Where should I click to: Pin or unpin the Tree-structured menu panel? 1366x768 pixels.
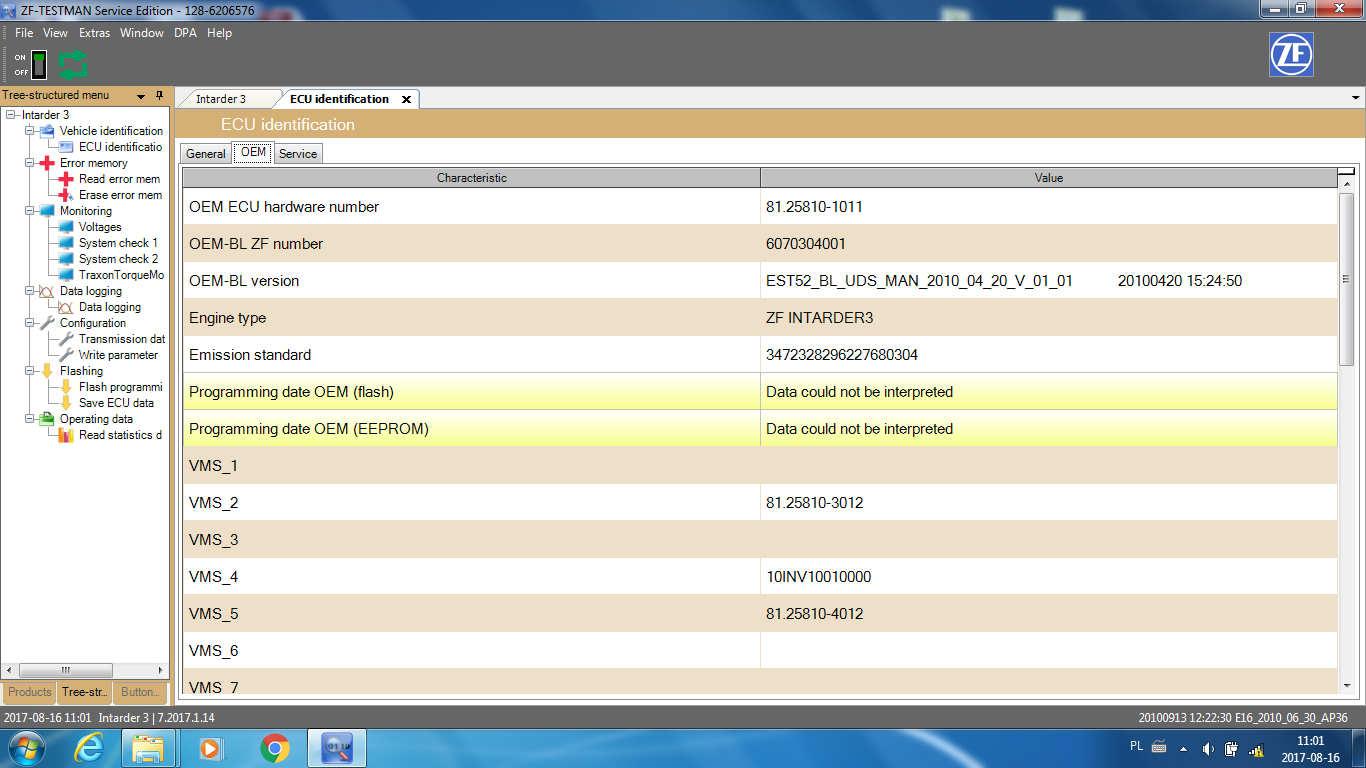click(158, 96)
